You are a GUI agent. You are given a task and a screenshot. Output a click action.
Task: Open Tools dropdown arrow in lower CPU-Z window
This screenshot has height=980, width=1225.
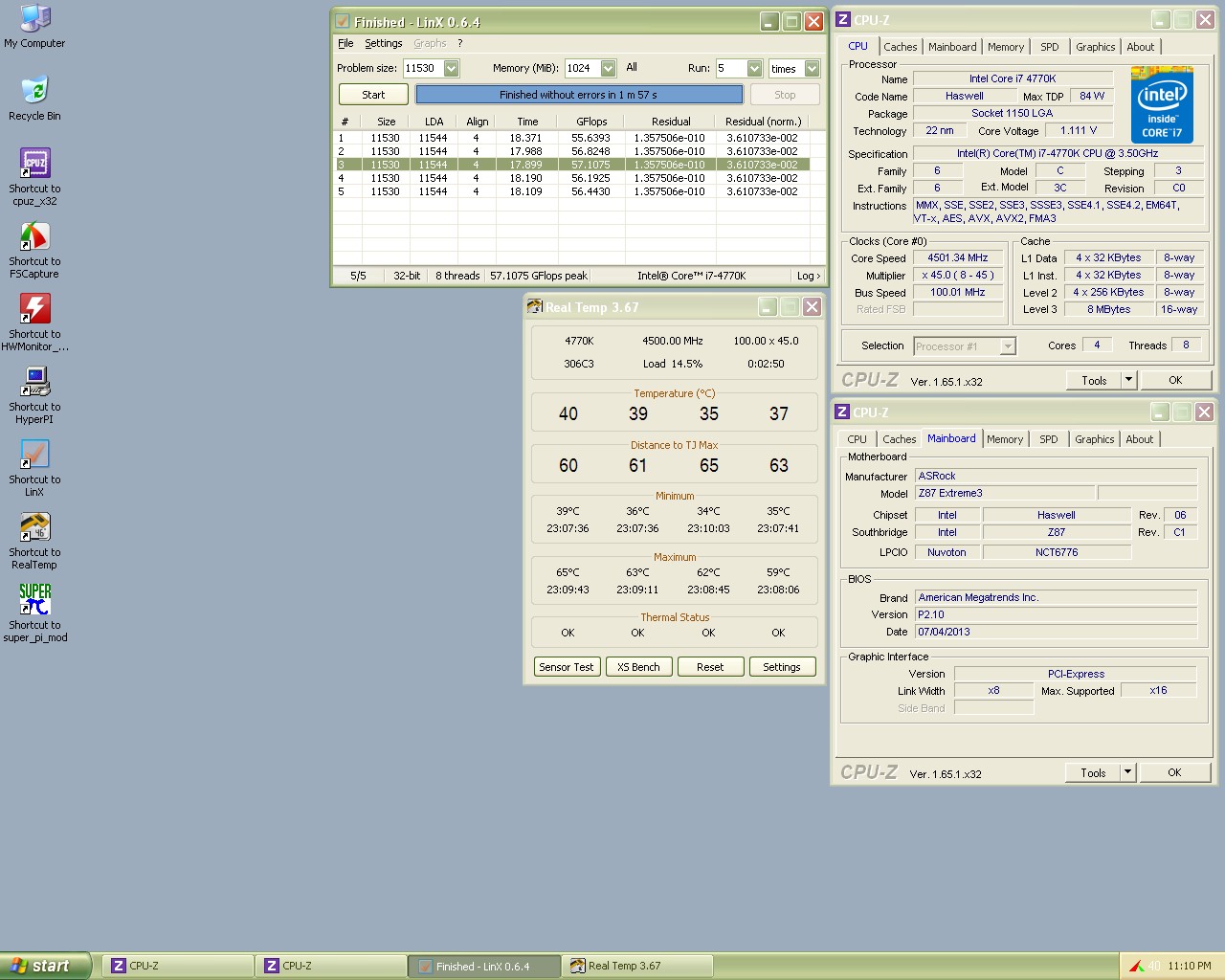[1127, 772]
